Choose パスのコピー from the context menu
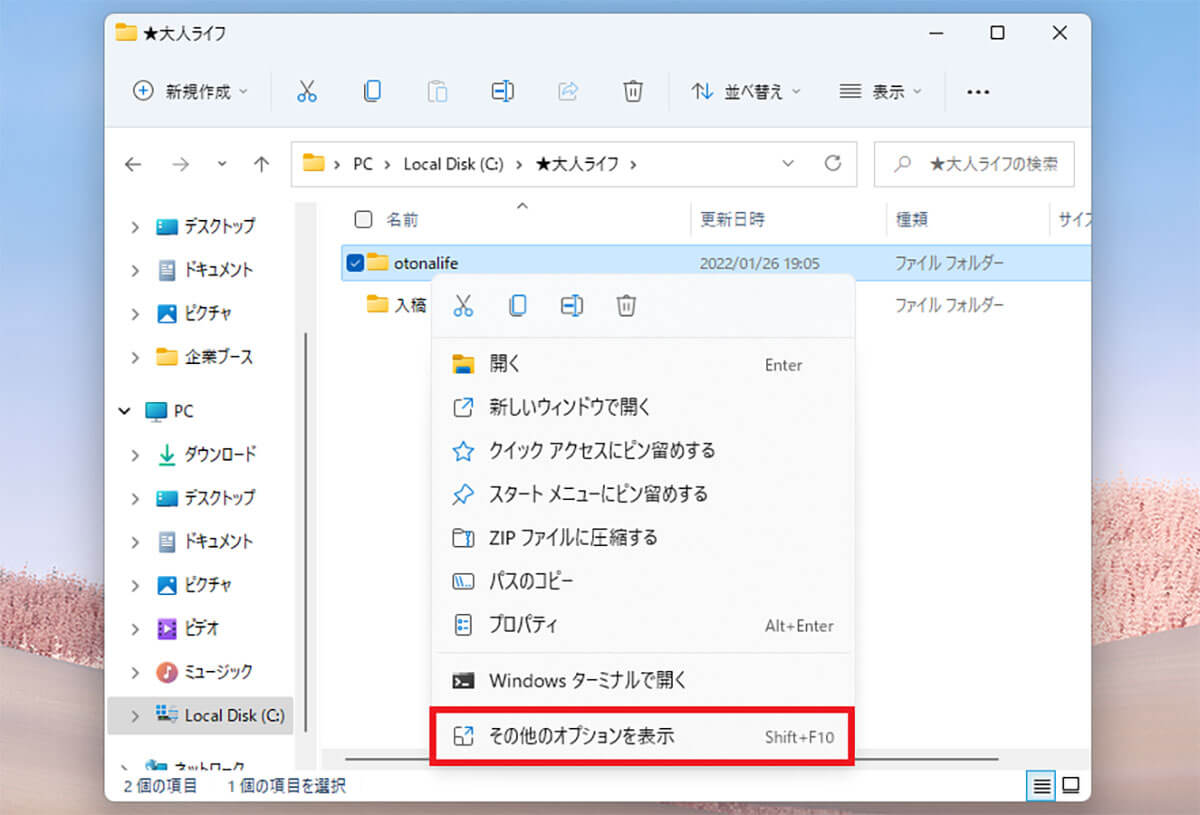The height and width of the screenshot is (815, 1200). (x=642, y=581)
